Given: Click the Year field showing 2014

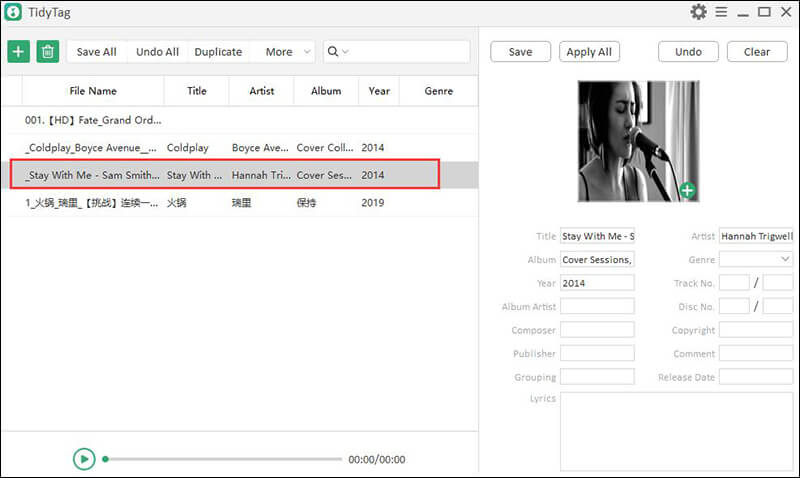Looking at the screenshot, I should [597, 283].
